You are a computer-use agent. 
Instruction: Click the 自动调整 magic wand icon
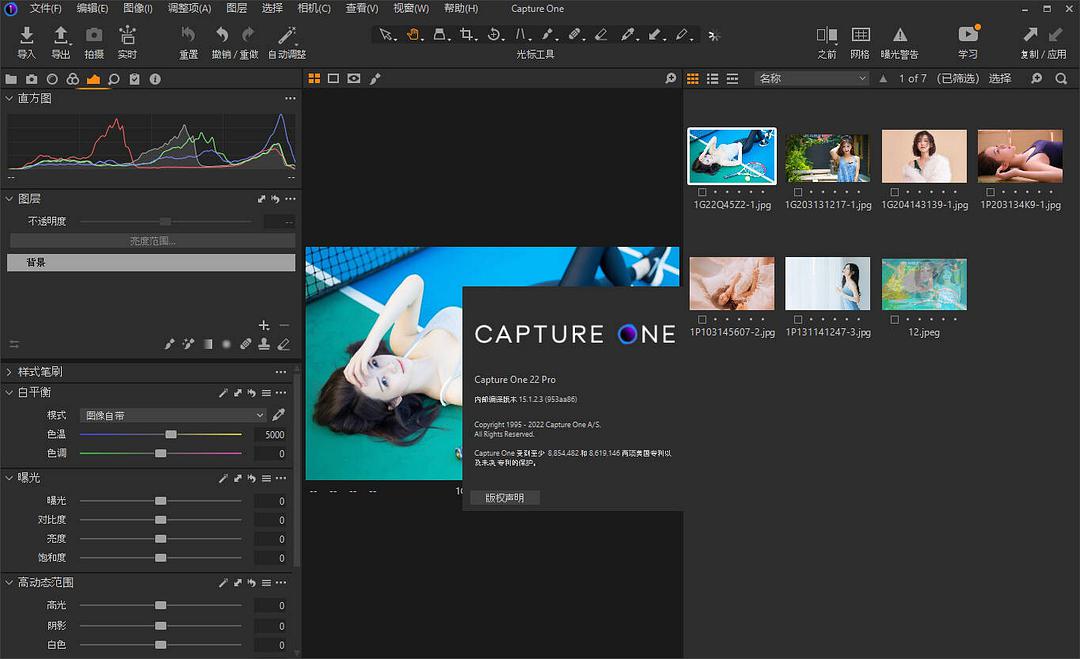tap(287, 34)
